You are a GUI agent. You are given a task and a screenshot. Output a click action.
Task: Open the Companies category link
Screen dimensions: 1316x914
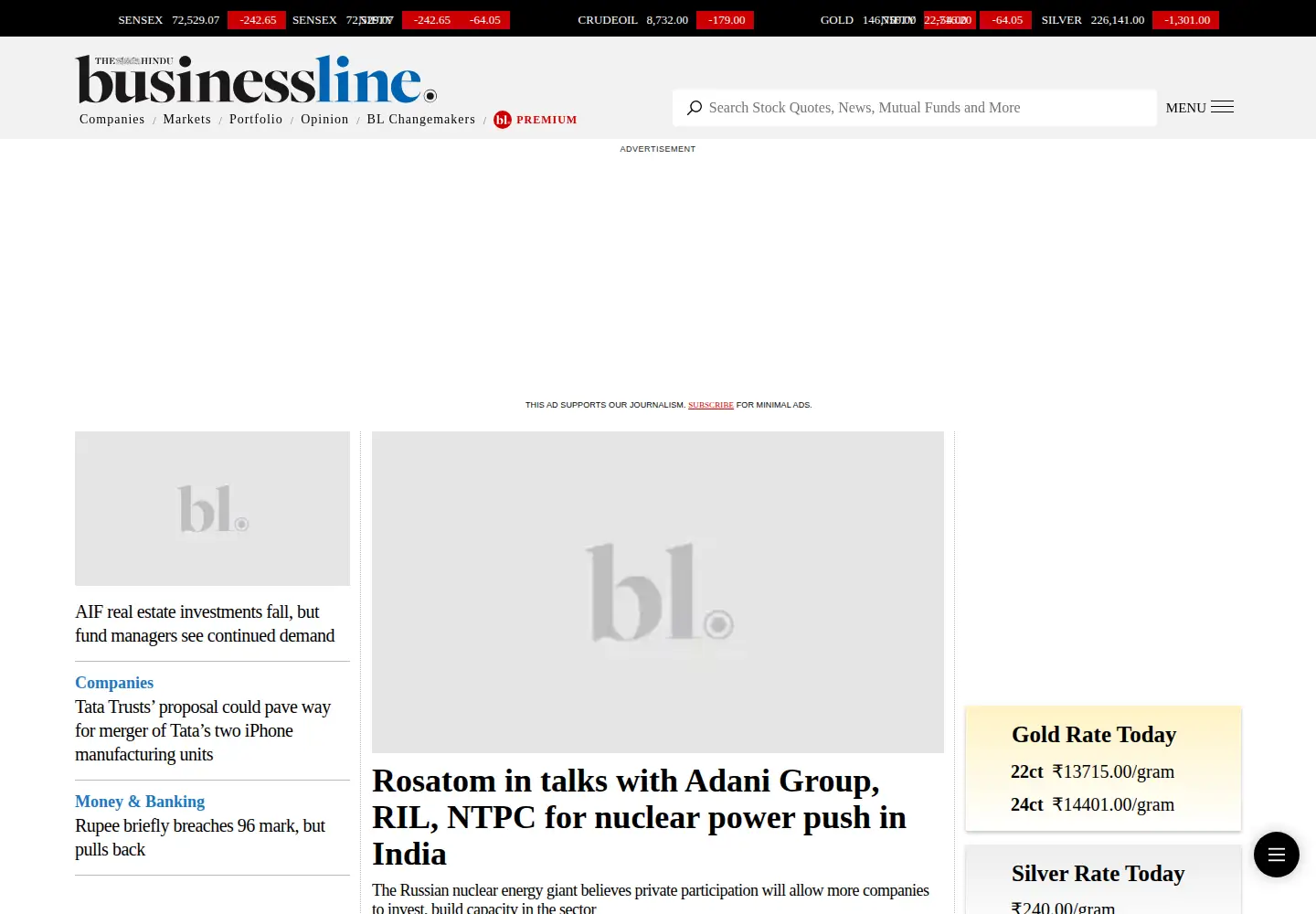pos(114,683)
